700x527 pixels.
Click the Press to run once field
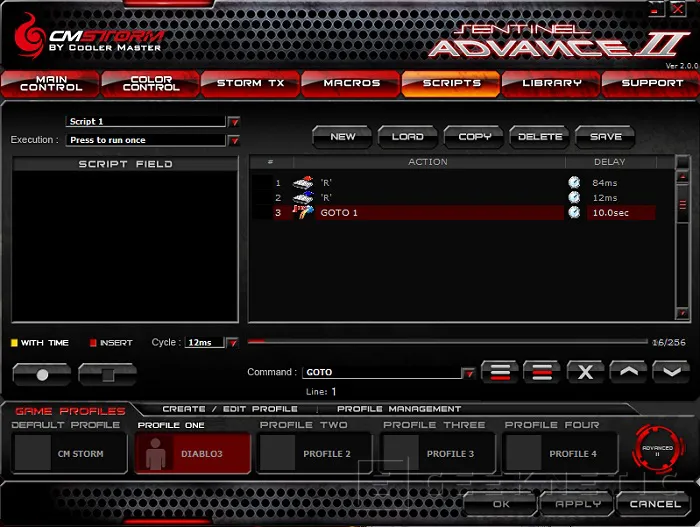tap(146, 140)
